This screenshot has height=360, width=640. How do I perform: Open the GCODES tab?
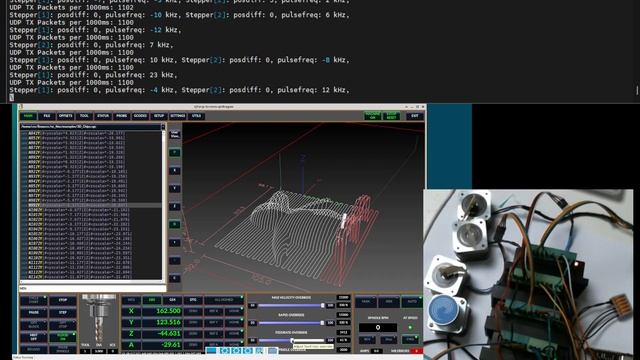pyautogui.click(x=140, y=116)
